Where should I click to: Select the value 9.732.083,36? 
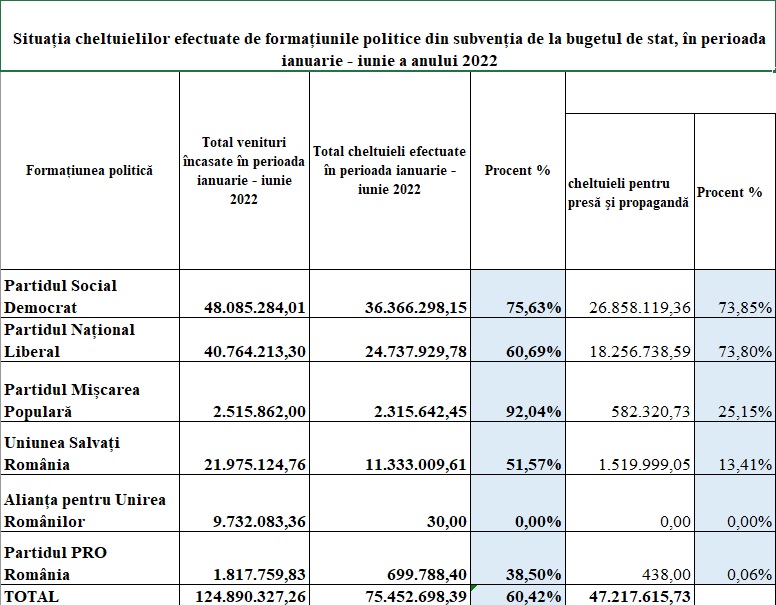point(244,504)
